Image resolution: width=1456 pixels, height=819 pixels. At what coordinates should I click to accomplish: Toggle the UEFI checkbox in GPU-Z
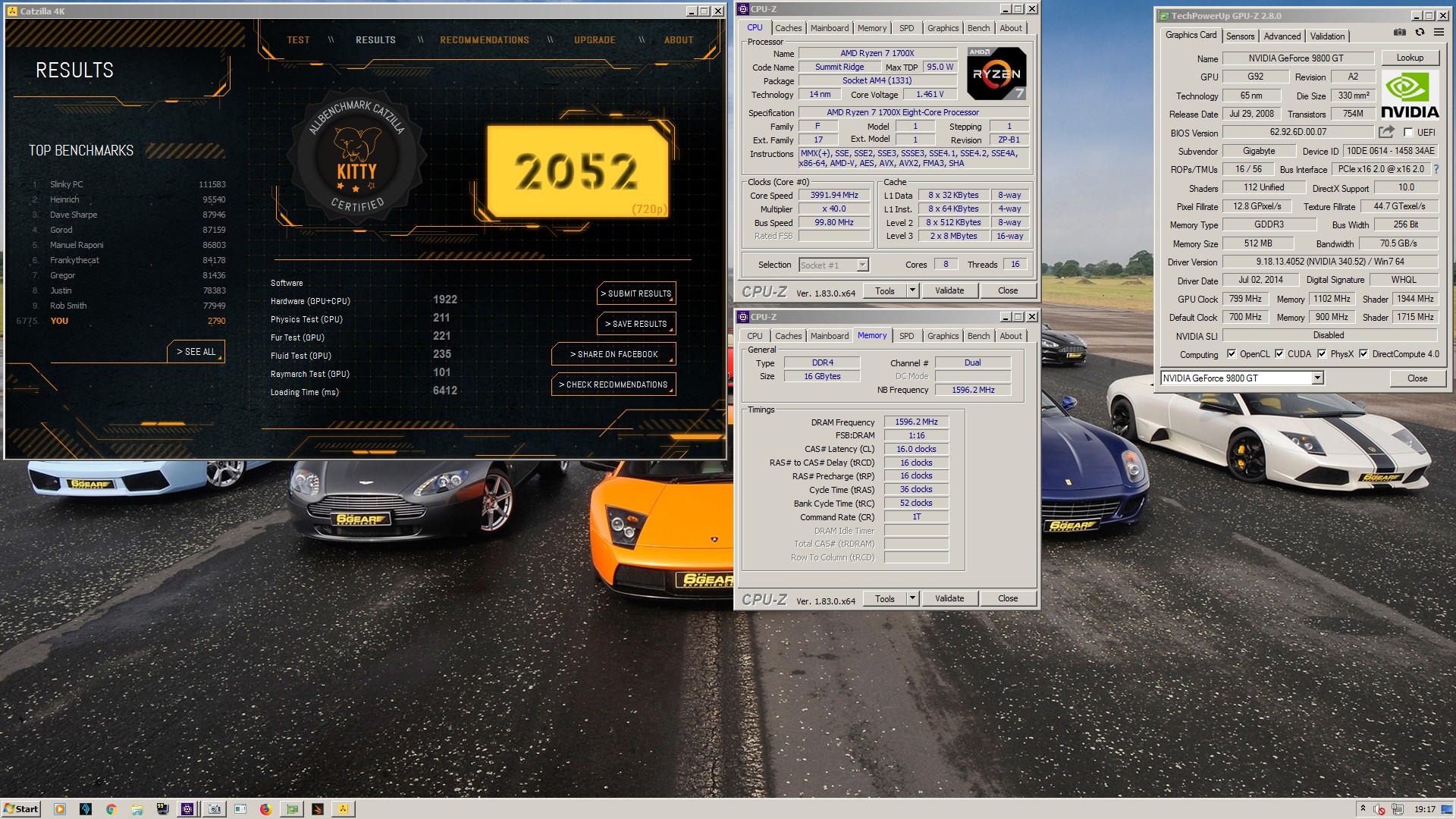click(x=1408, y=132)
